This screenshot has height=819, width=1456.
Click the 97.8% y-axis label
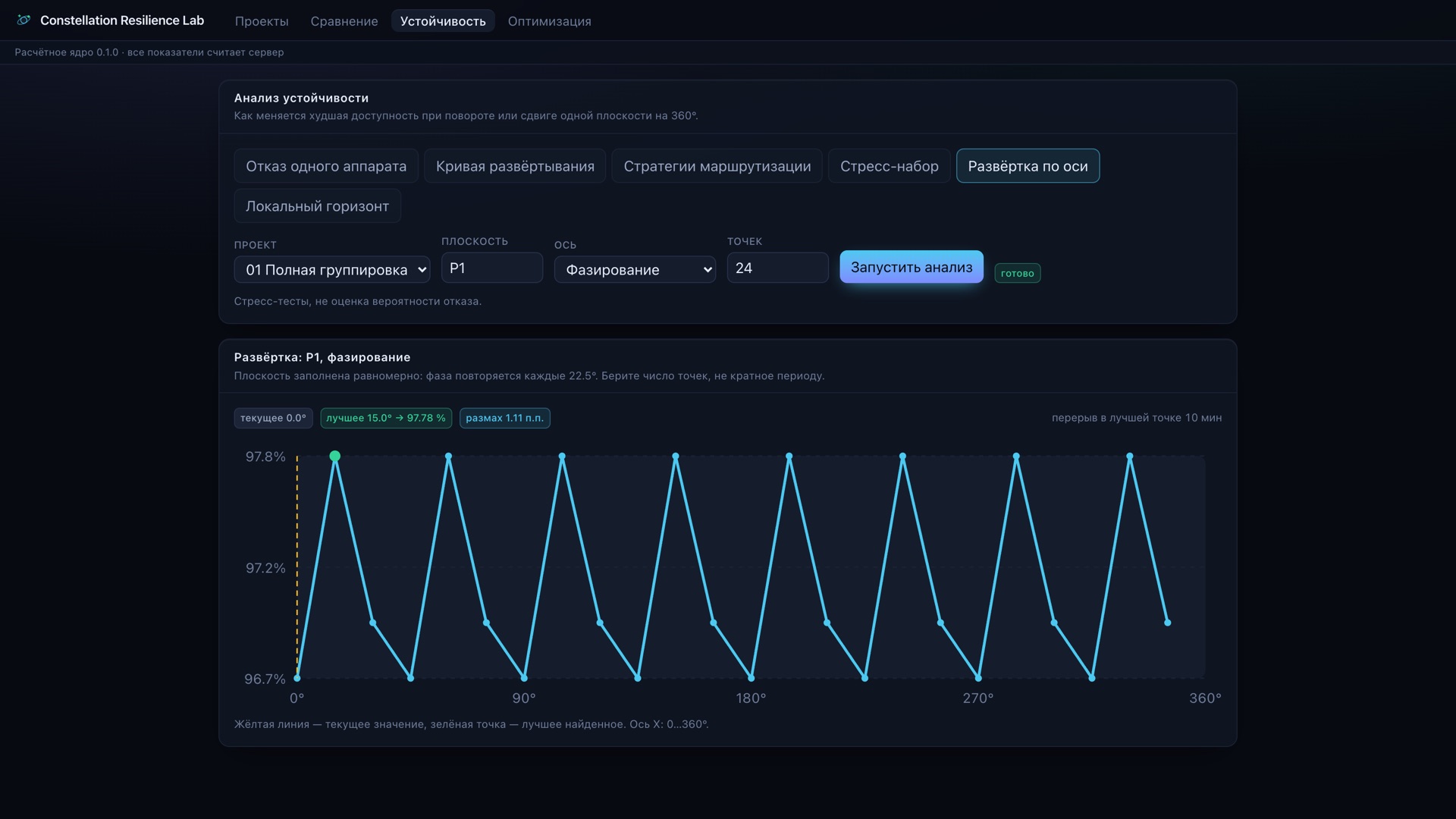265,457
